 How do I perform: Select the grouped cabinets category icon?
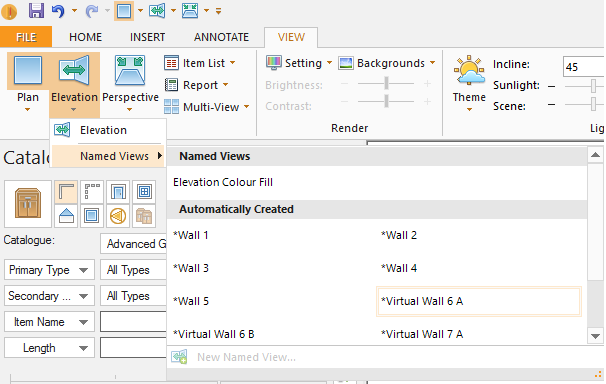pyautogui.click(x=144, y=216)
